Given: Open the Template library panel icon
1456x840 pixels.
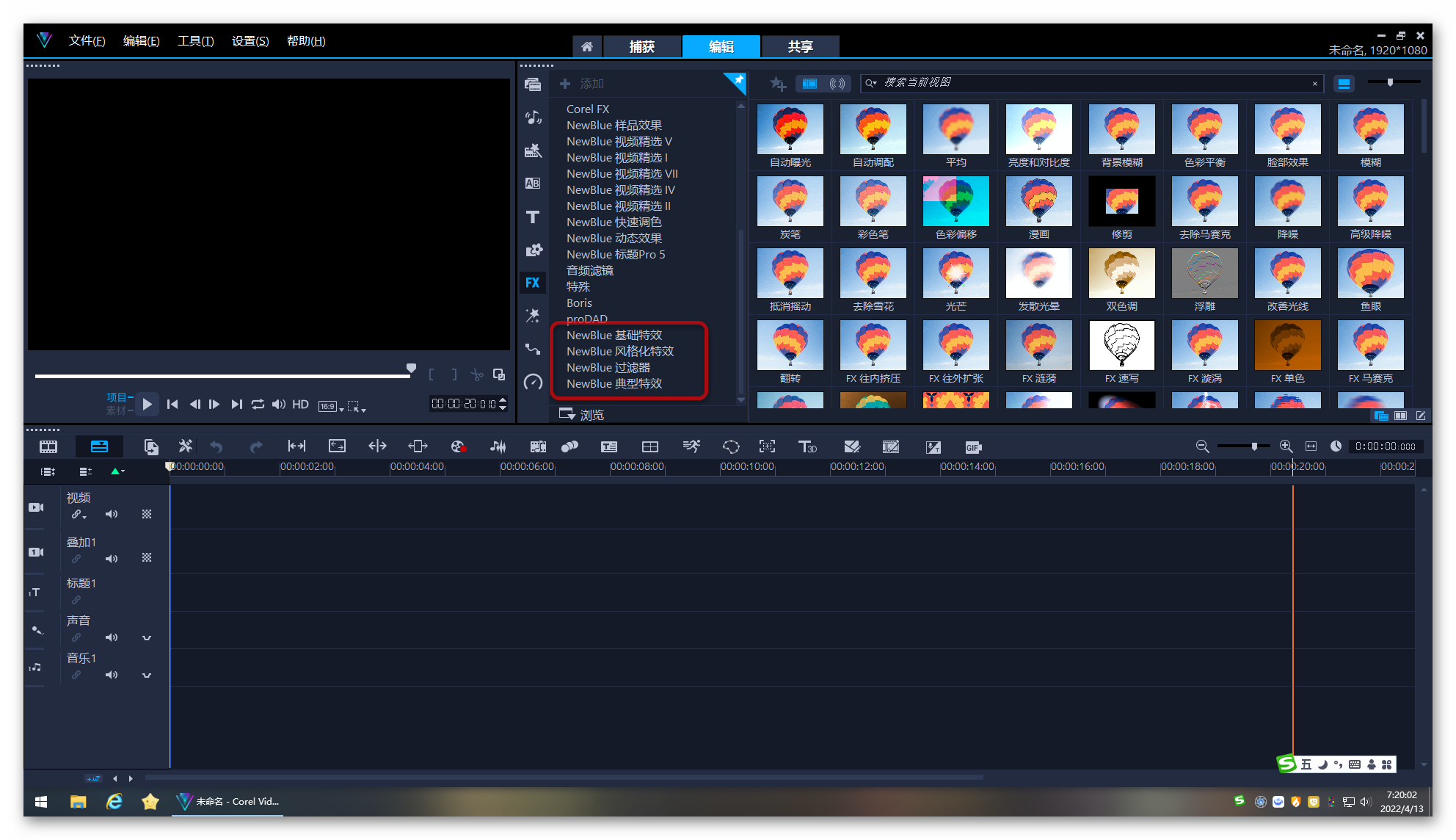Looking at the screenshot, I should click(x=533, y=151).
